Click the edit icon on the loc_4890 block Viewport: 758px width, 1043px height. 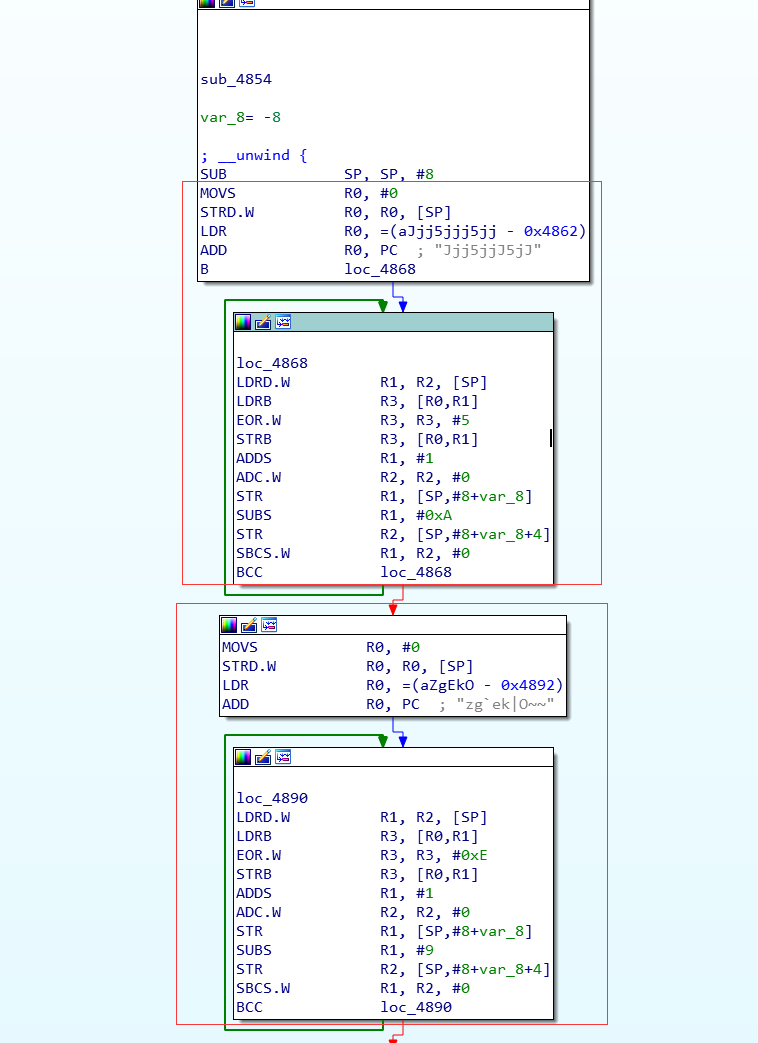click(x=263, y=757)
